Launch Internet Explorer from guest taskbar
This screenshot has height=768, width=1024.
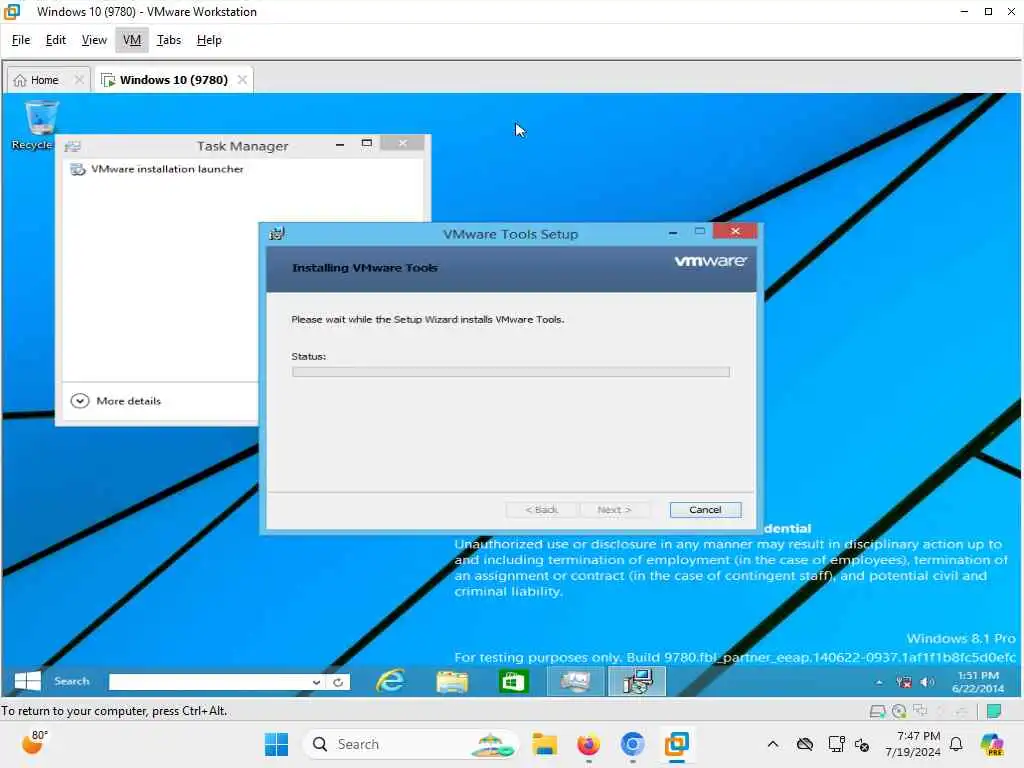coord(391,681)
